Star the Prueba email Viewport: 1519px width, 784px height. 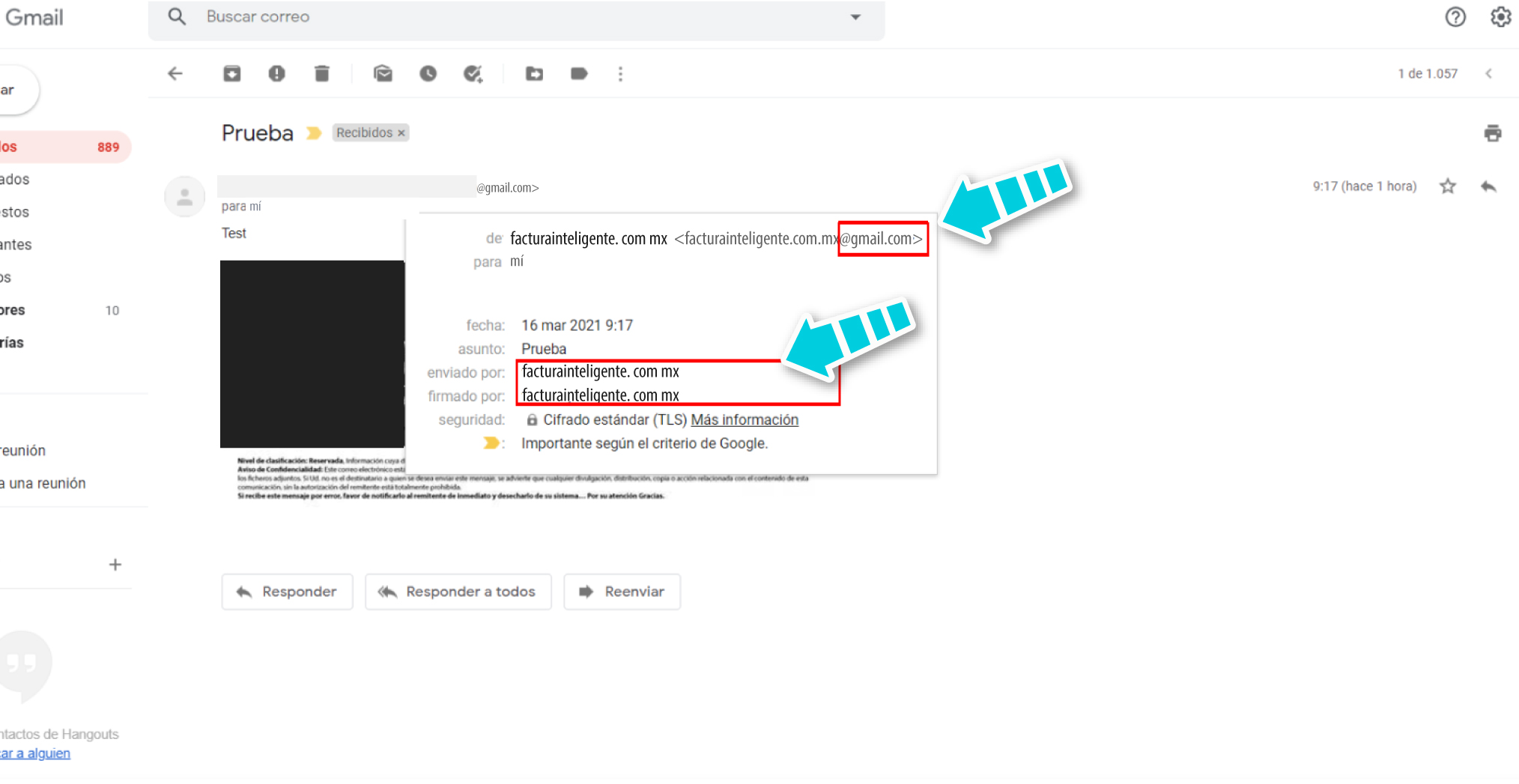(1448, 186)
